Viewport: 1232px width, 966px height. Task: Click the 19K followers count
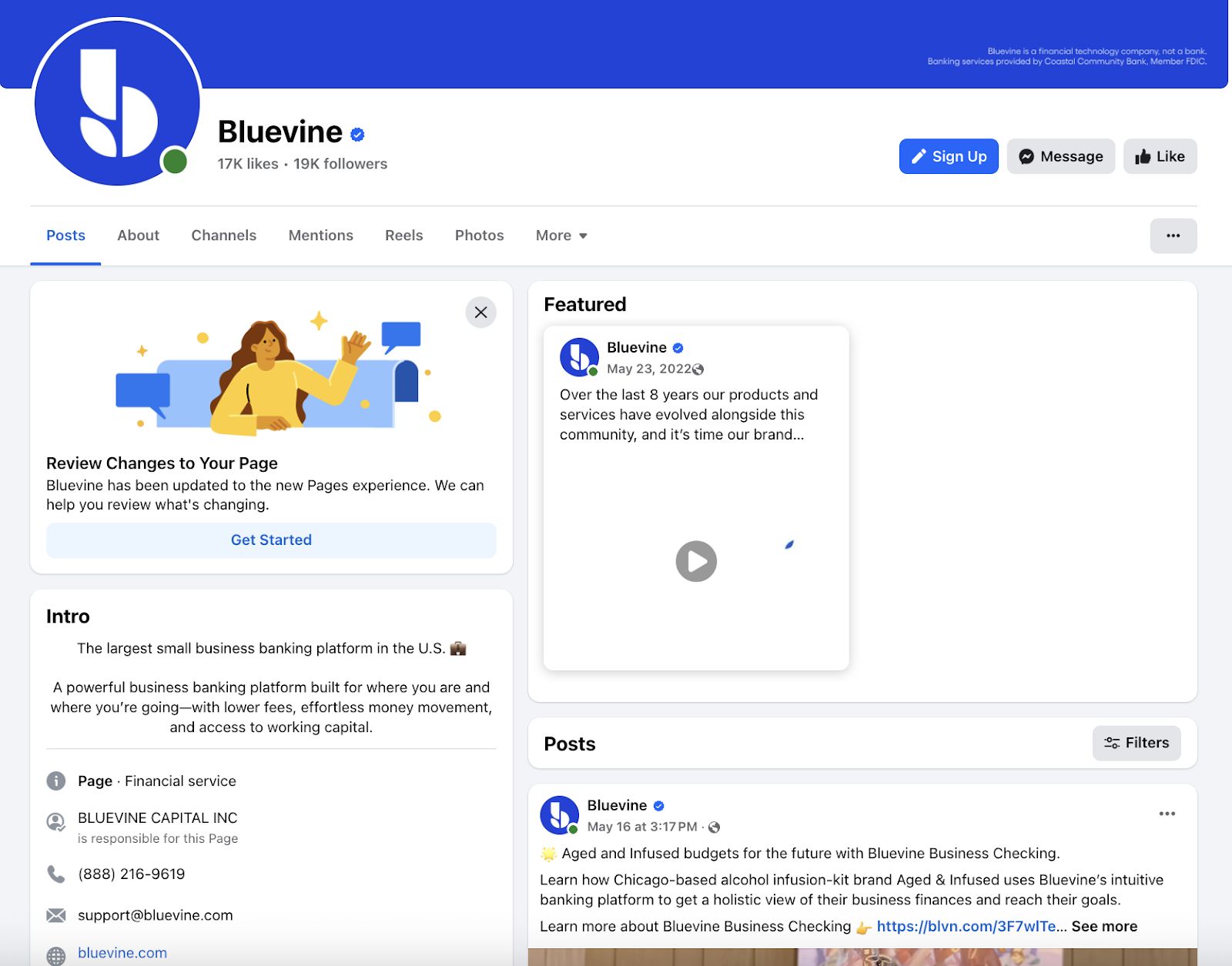pos(340,164)
